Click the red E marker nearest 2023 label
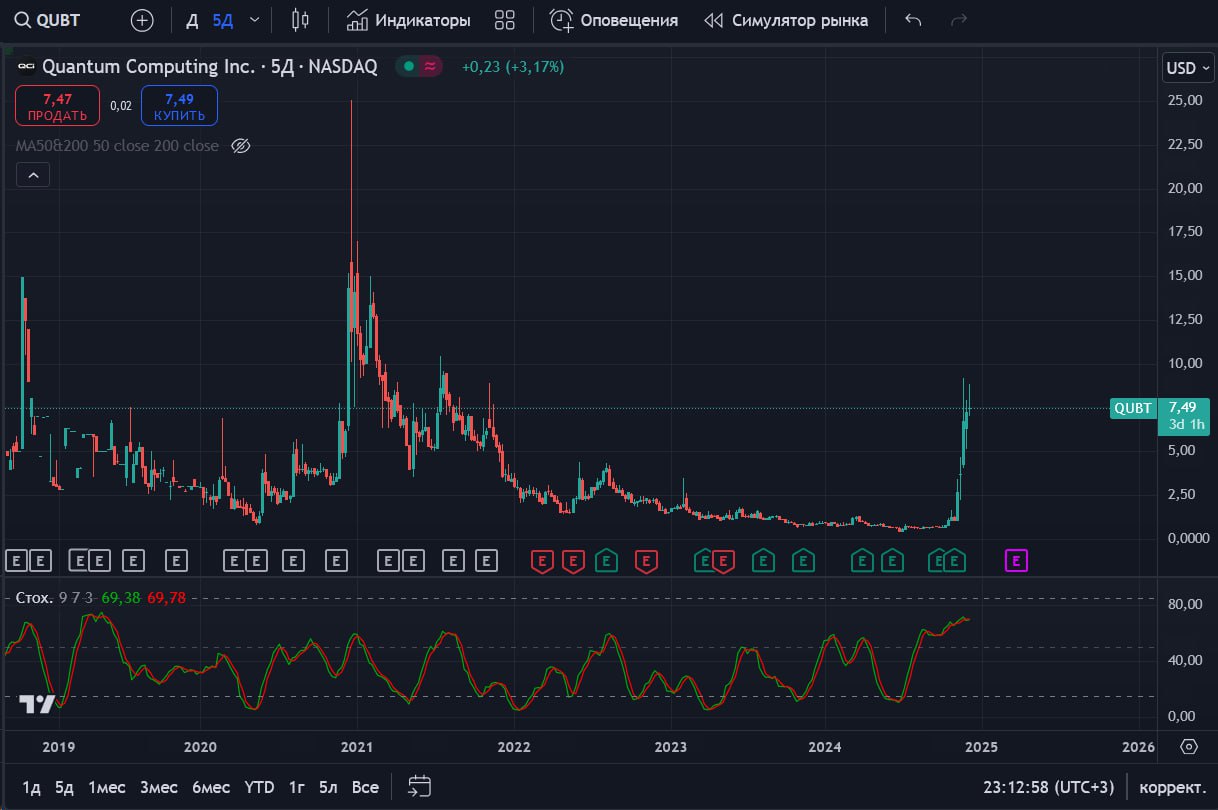The width and height of the screenshot is (1218, 810). pos(646,561)
